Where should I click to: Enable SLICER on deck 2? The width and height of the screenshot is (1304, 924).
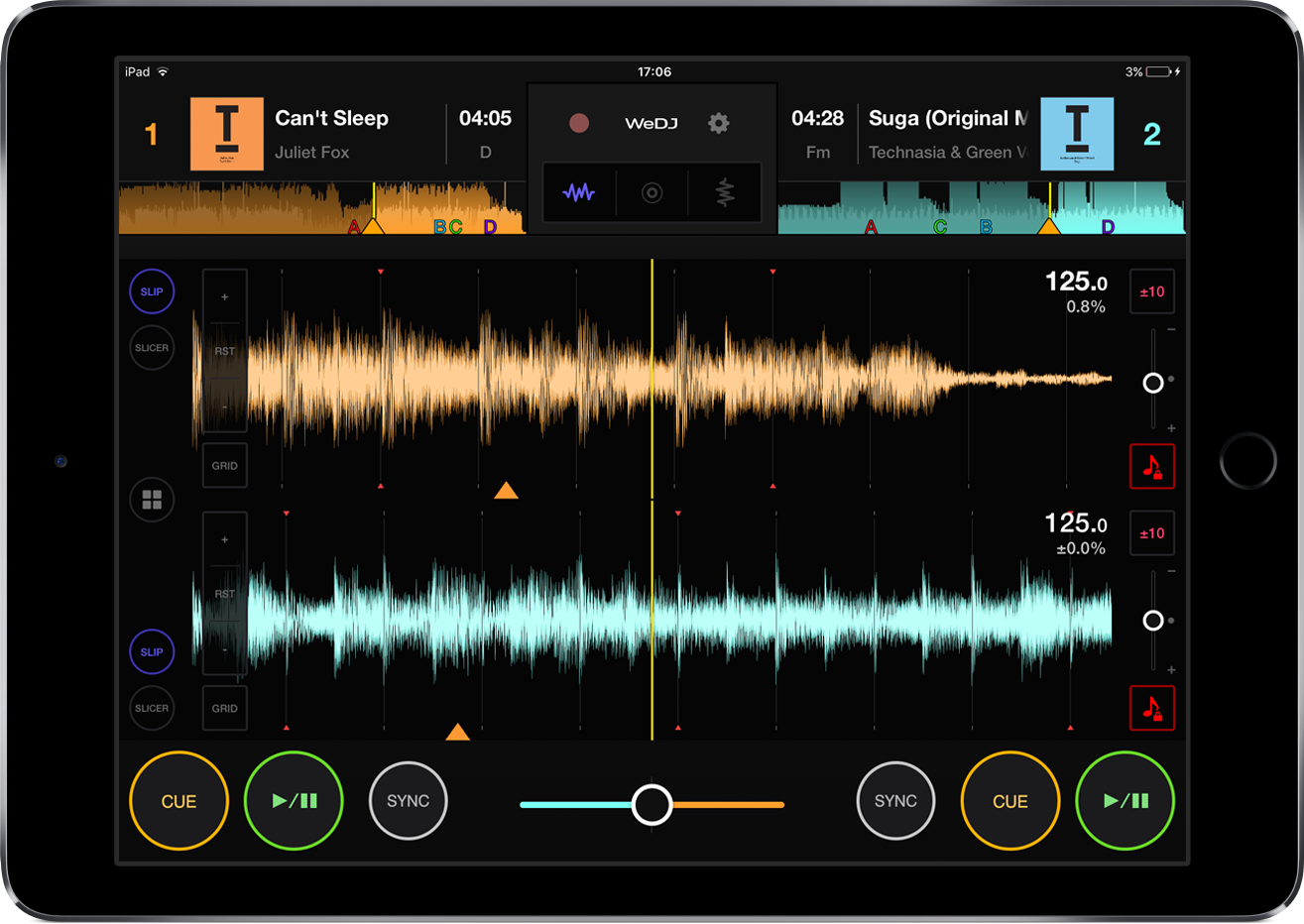(x=152, y=708)
